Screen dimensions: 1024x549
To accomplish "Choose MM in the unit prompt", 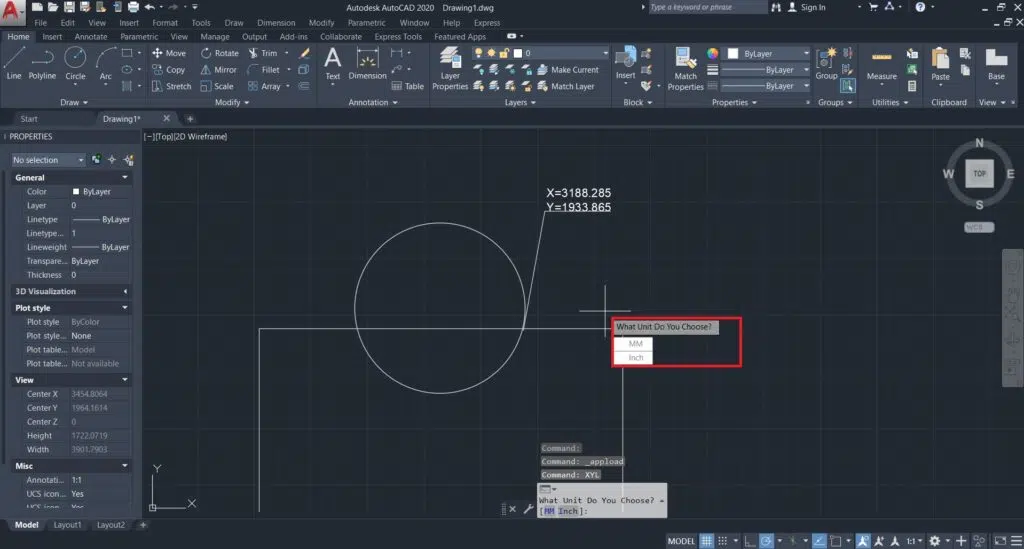I will 635,343.
